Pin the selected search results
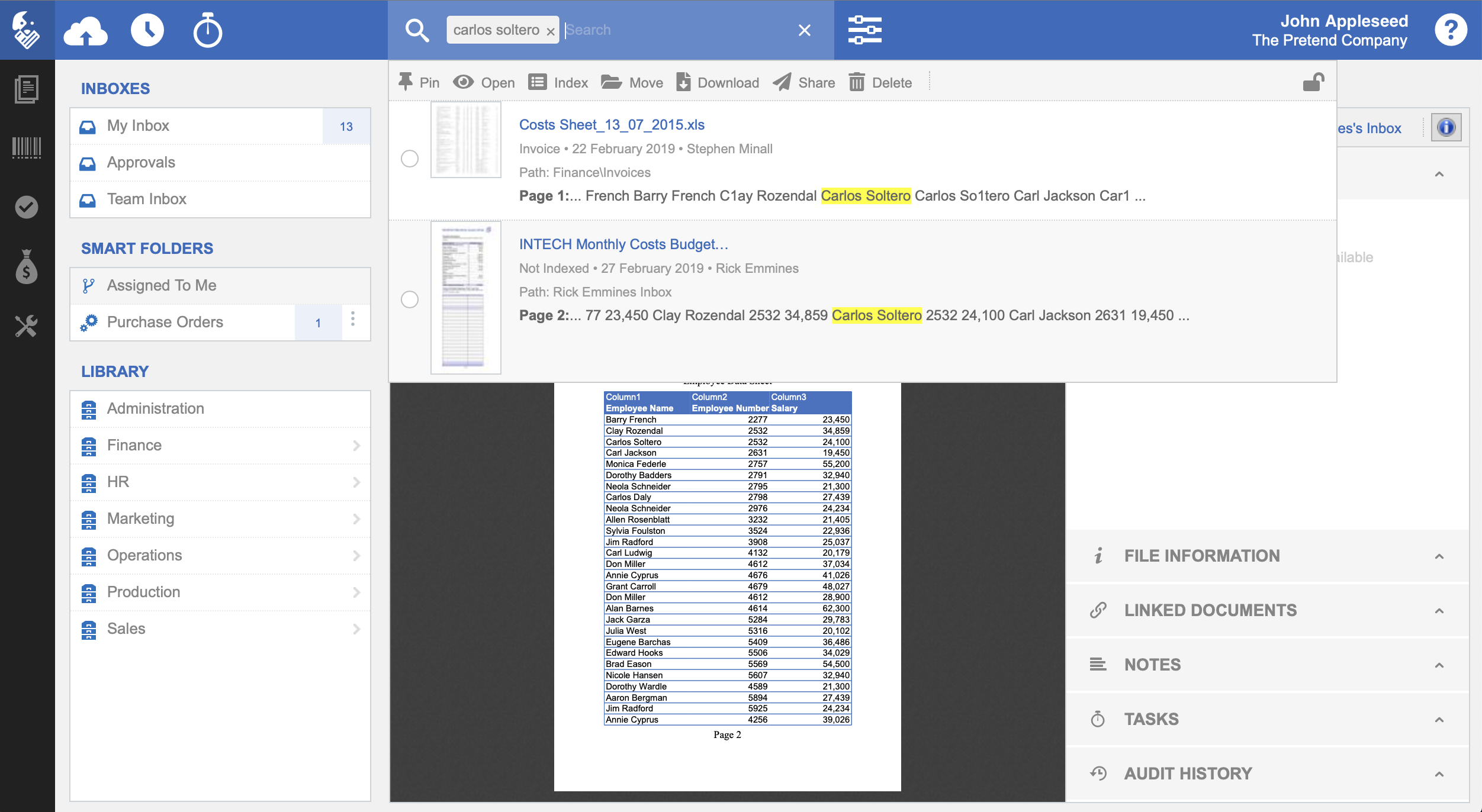 click(x=419, y=82)
